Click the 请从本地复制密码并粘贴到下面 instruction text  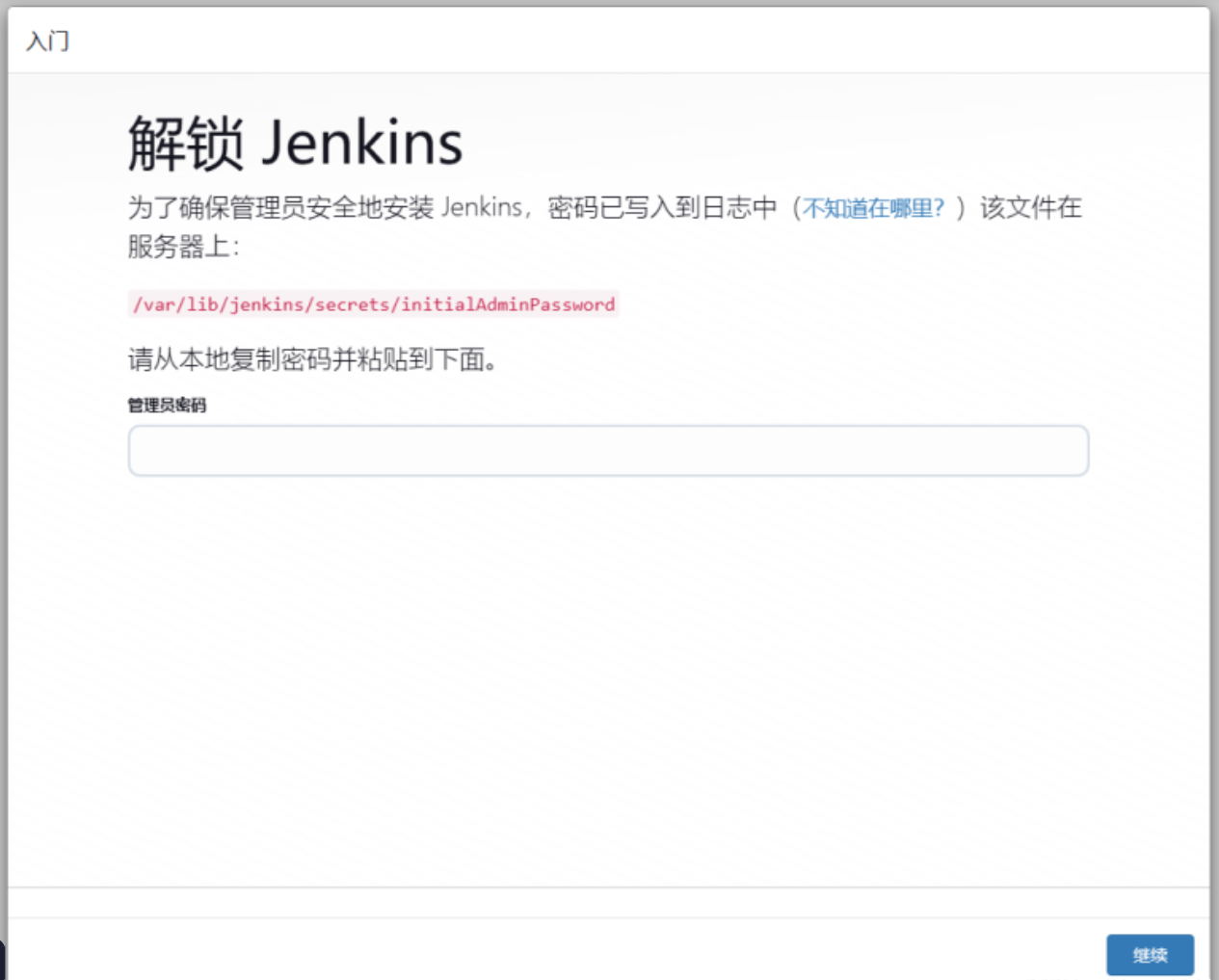tap(313, 359)
